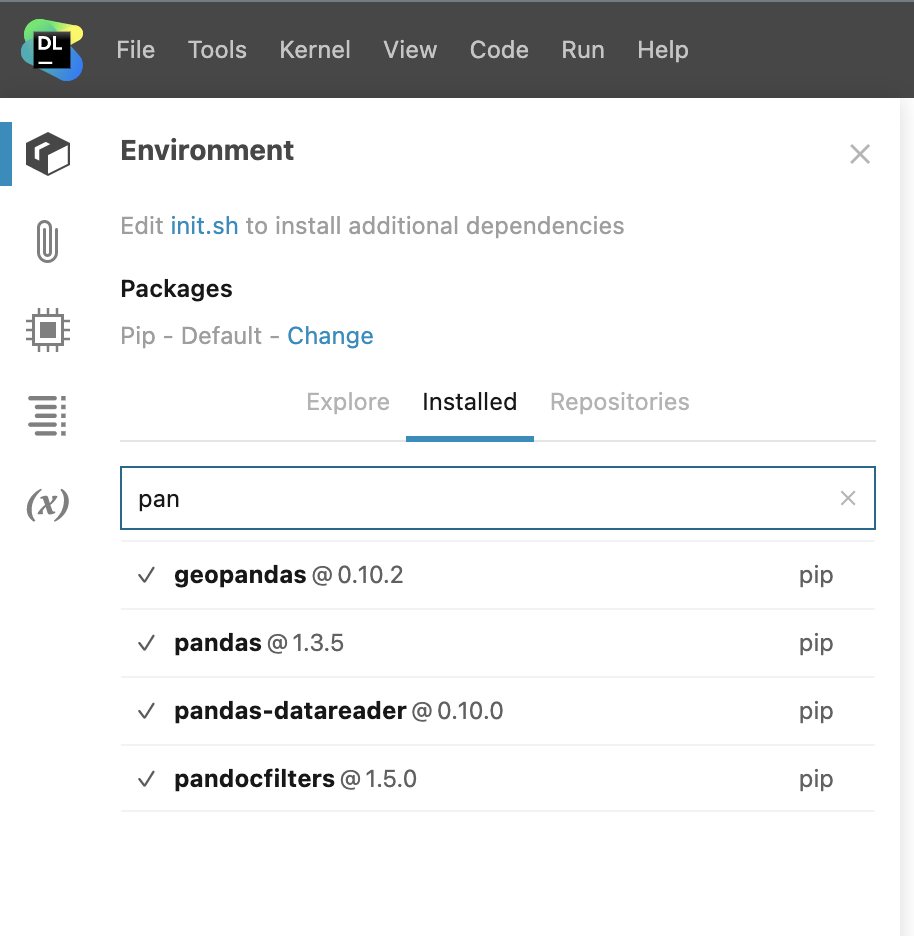Open the init.sh link
This screenshot has height=936, width=914.
204,226
